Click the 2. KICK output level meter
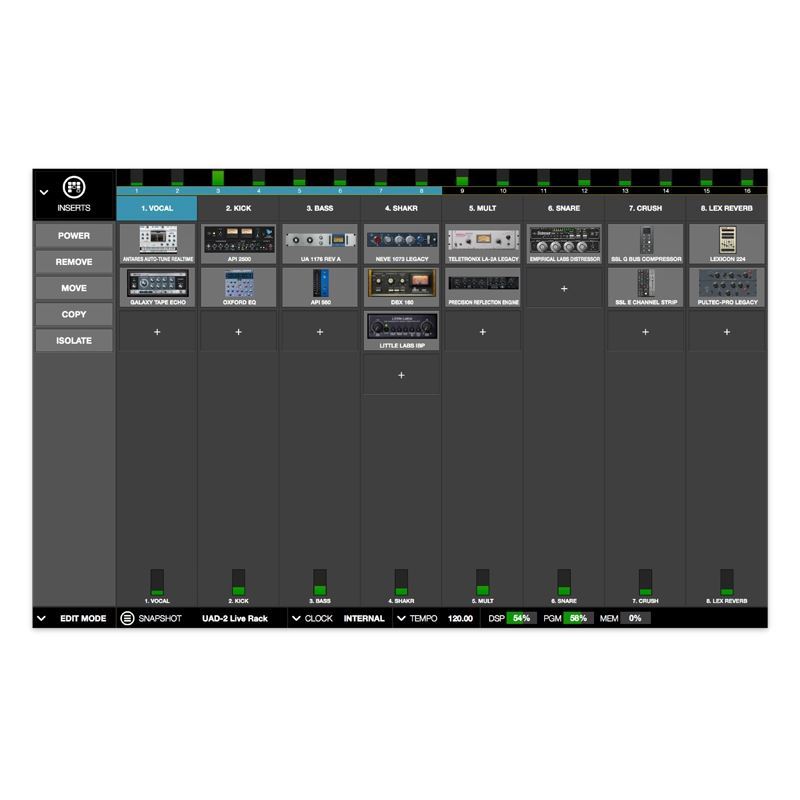The height and width of the screenshot is (800, 800). (x=238, y=582)
